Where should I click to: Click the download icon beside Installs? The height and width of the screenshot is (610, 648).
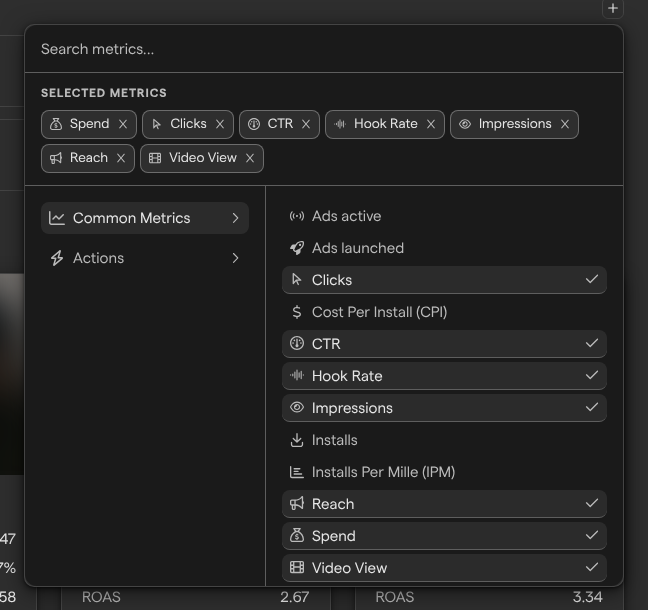click(297, 440)
